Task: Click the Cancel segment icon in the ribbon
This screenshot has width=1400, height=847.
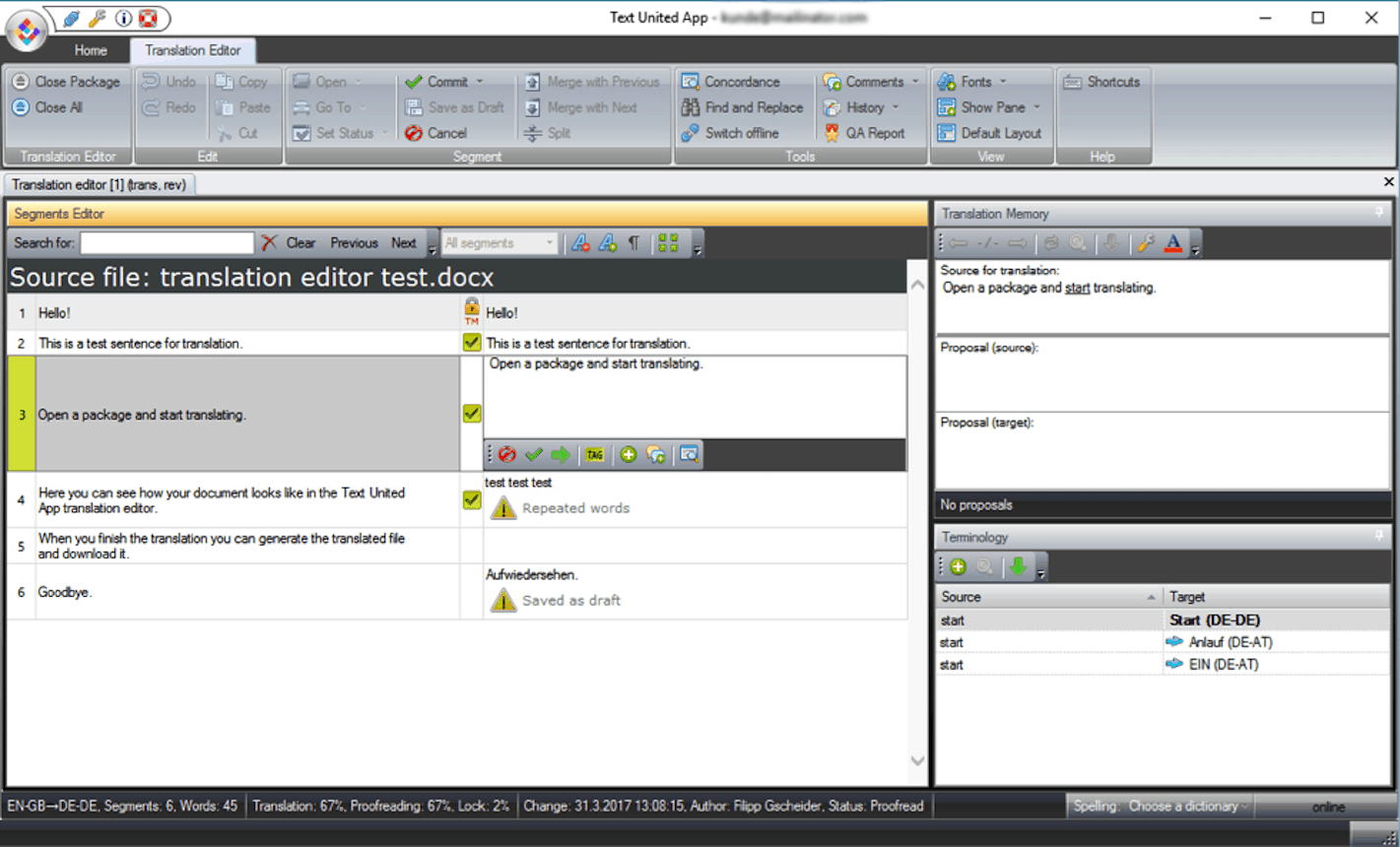Action: [414, 133]
